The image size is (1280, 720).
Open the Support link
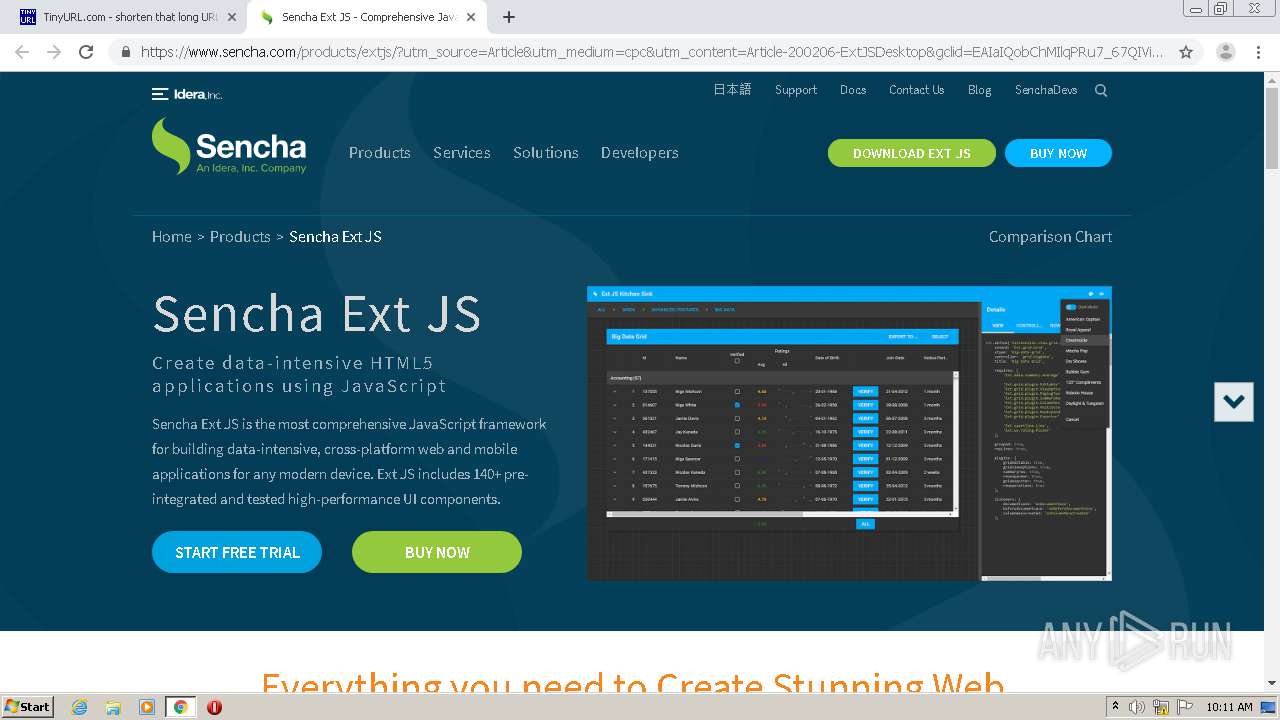click(796, 90)
